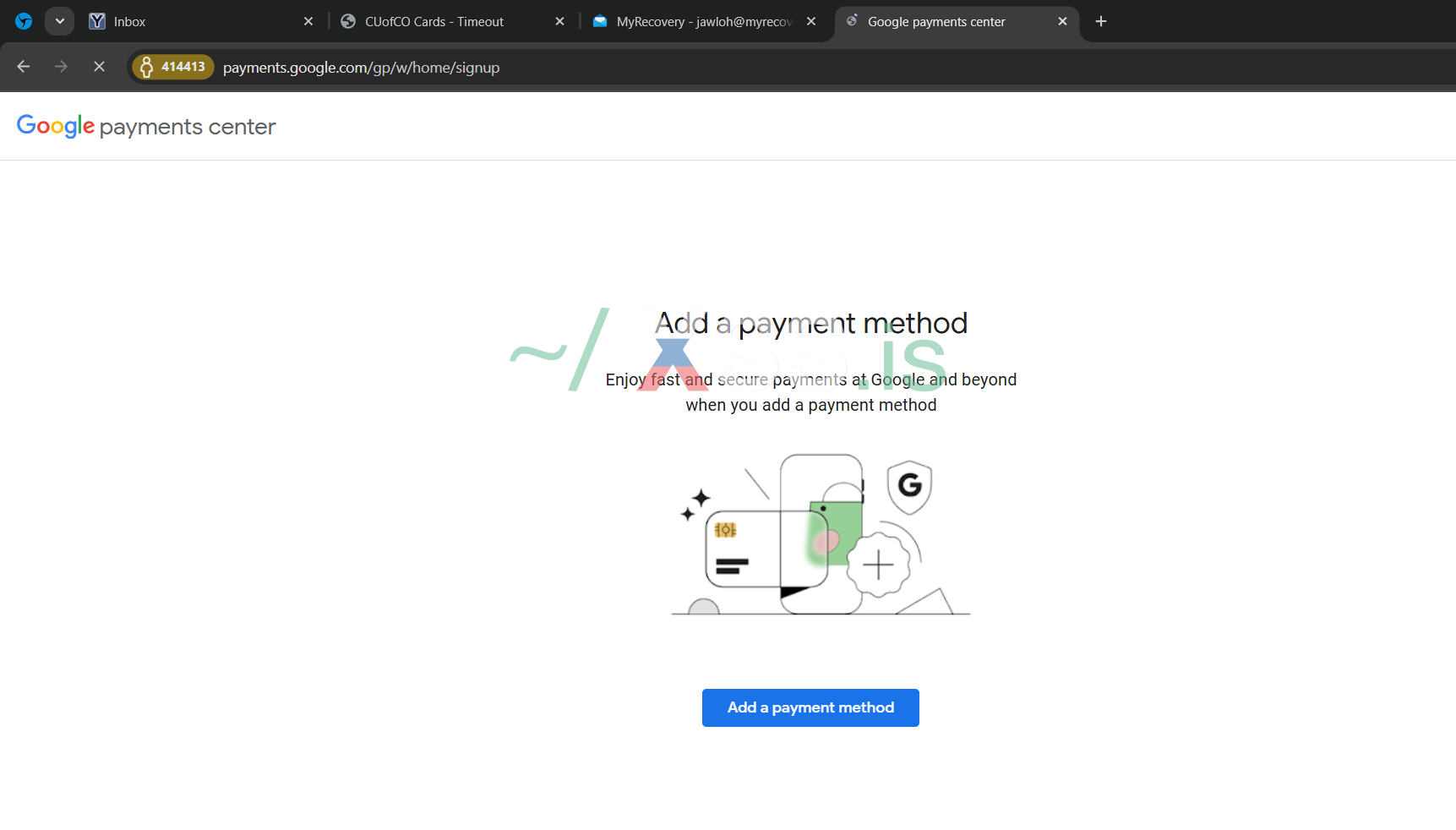This screenshot has width=1456, height=830.
Task: Click the payments.google.com URL in address bar
Action: 361,68
